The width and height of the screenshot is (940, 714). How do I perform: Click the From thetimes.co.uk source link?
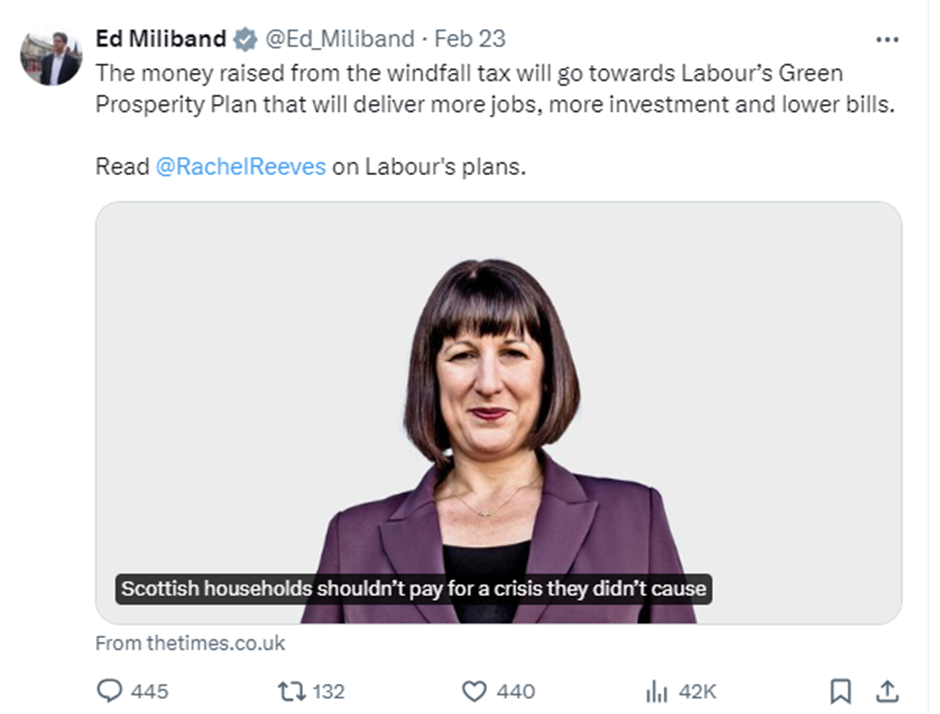190,644
